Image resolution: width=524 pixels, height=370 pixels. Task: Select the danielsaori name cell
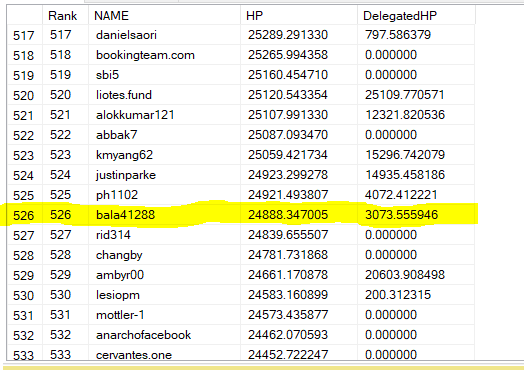(164, 35)
